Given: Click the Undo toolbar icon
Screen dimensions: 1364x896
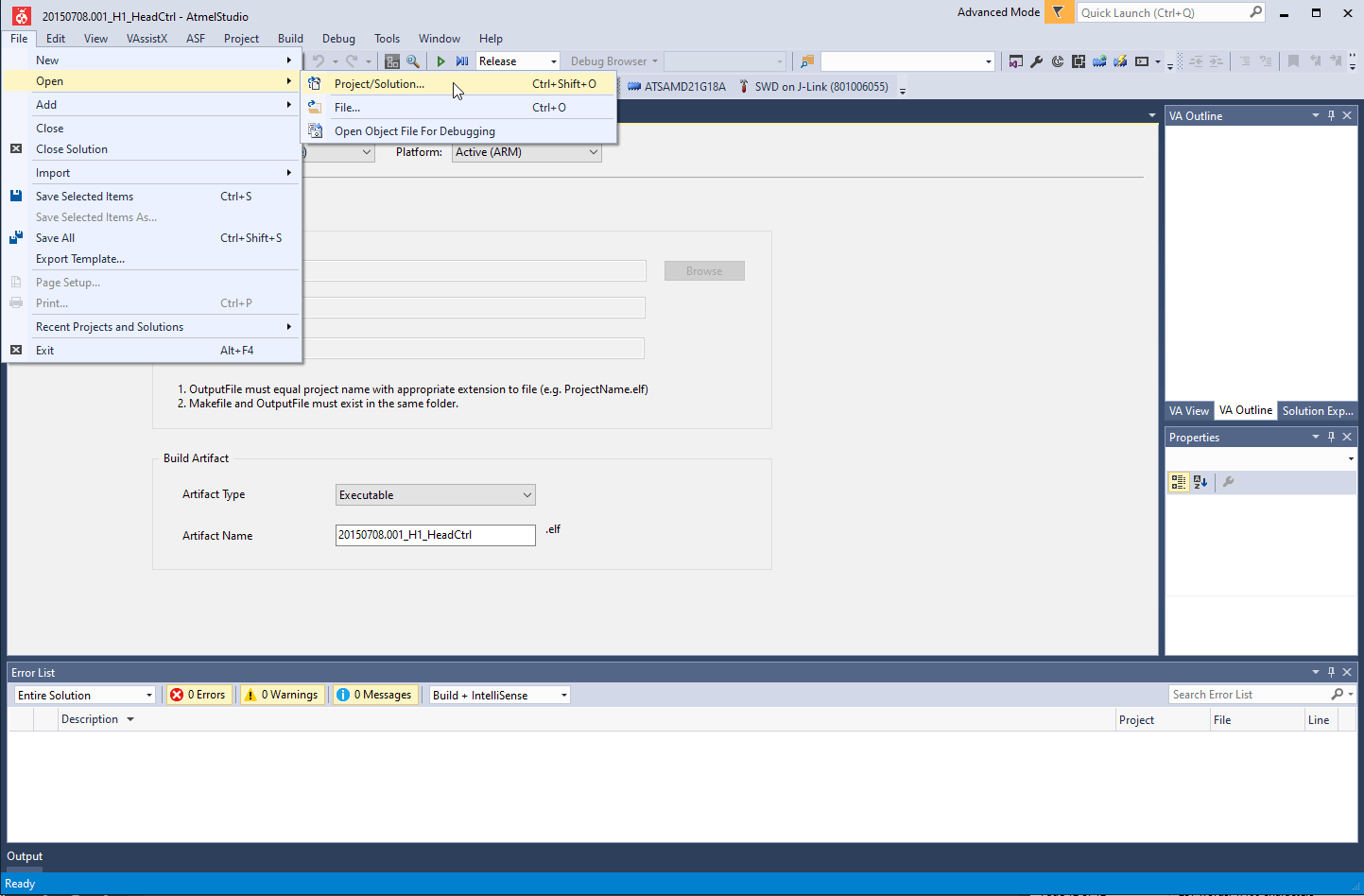Looking at the screenshot, I should 319,61.
